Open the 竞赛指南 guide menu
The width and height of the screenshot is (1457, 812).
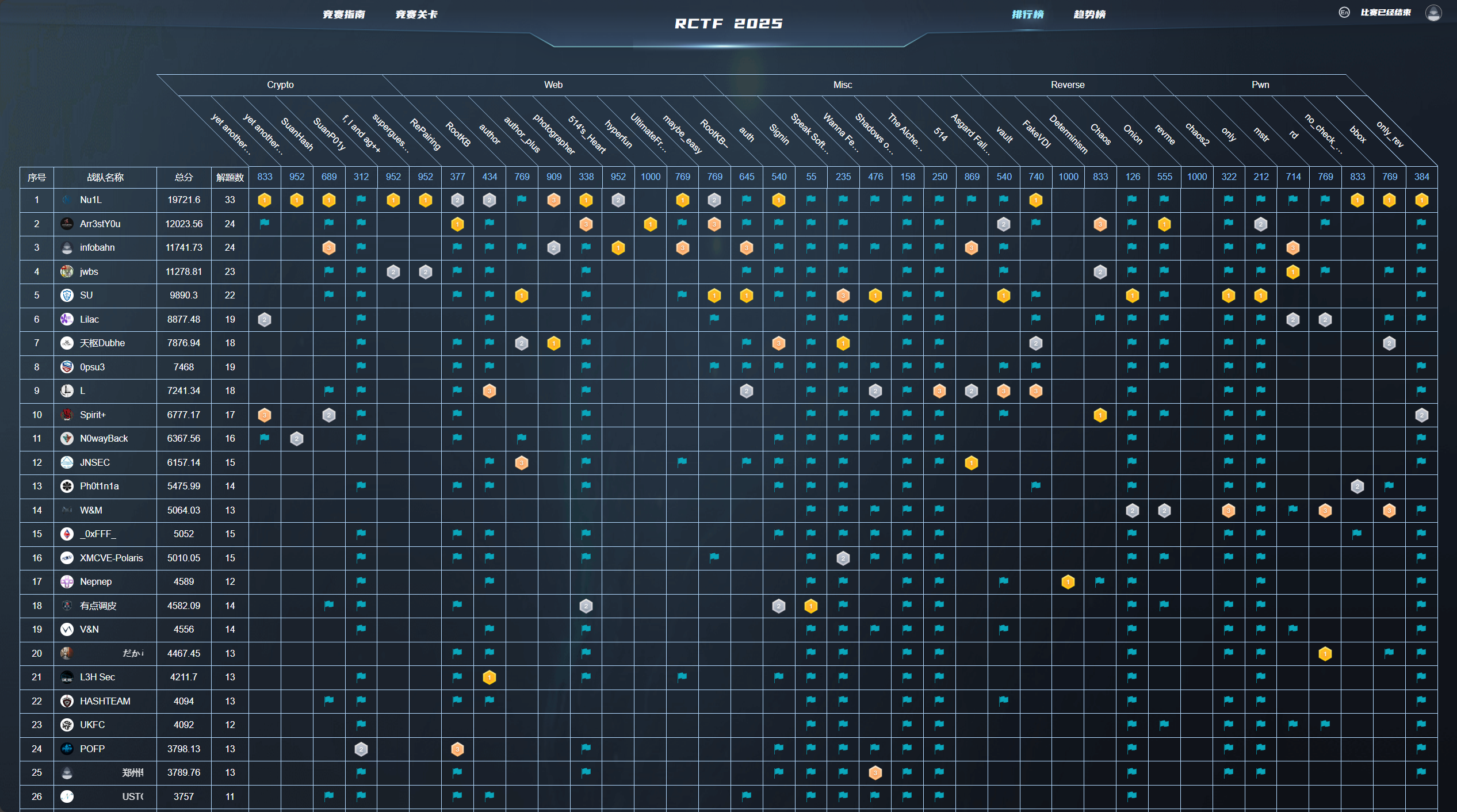pos(343,14)
